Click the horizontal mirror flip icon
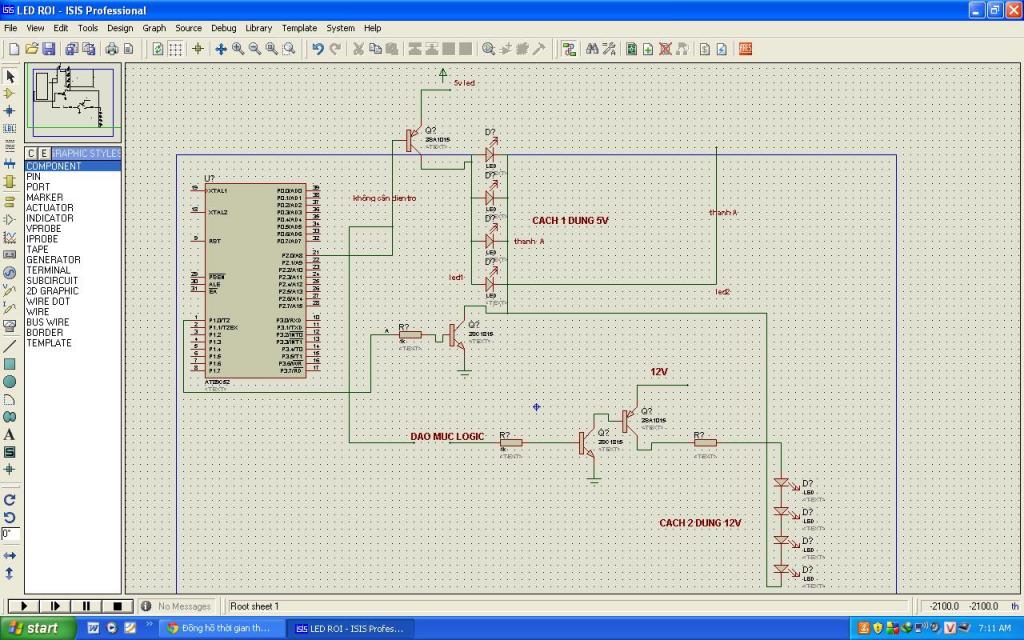Image resolution: width=1024 pixels, height=640 pixels. click(x=10, y=555)
